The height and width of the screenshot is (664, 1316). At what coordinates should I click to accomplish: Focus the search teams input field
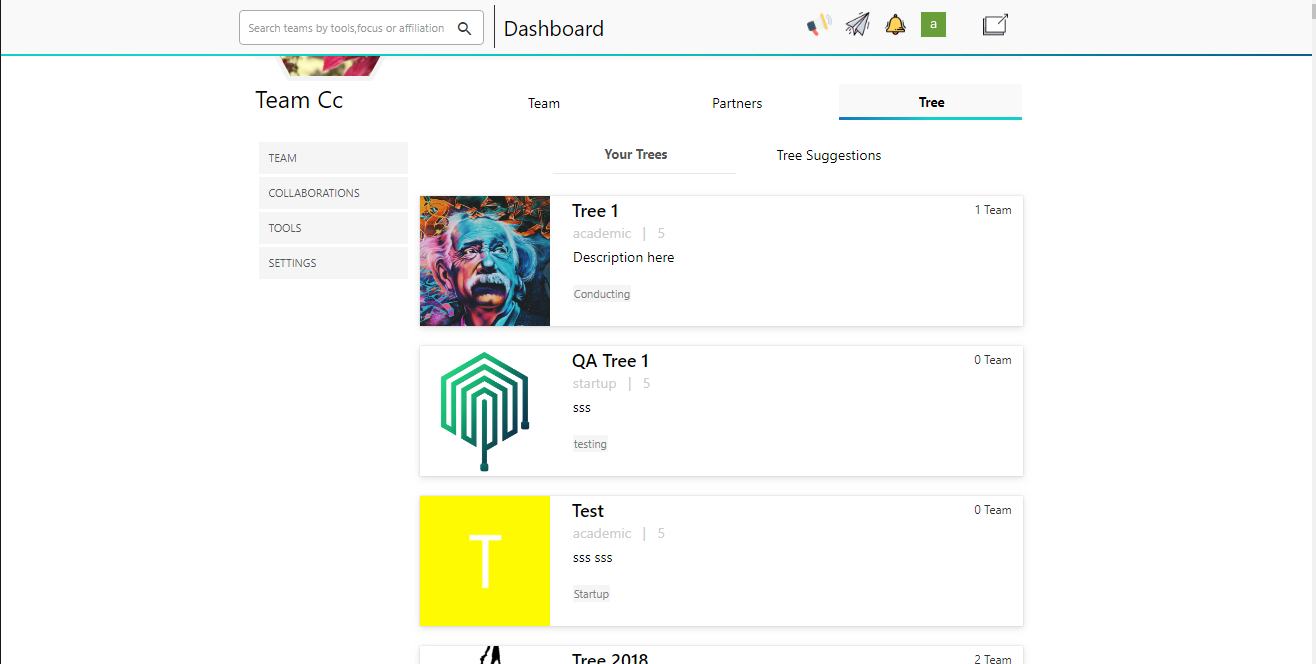[346, 28]
